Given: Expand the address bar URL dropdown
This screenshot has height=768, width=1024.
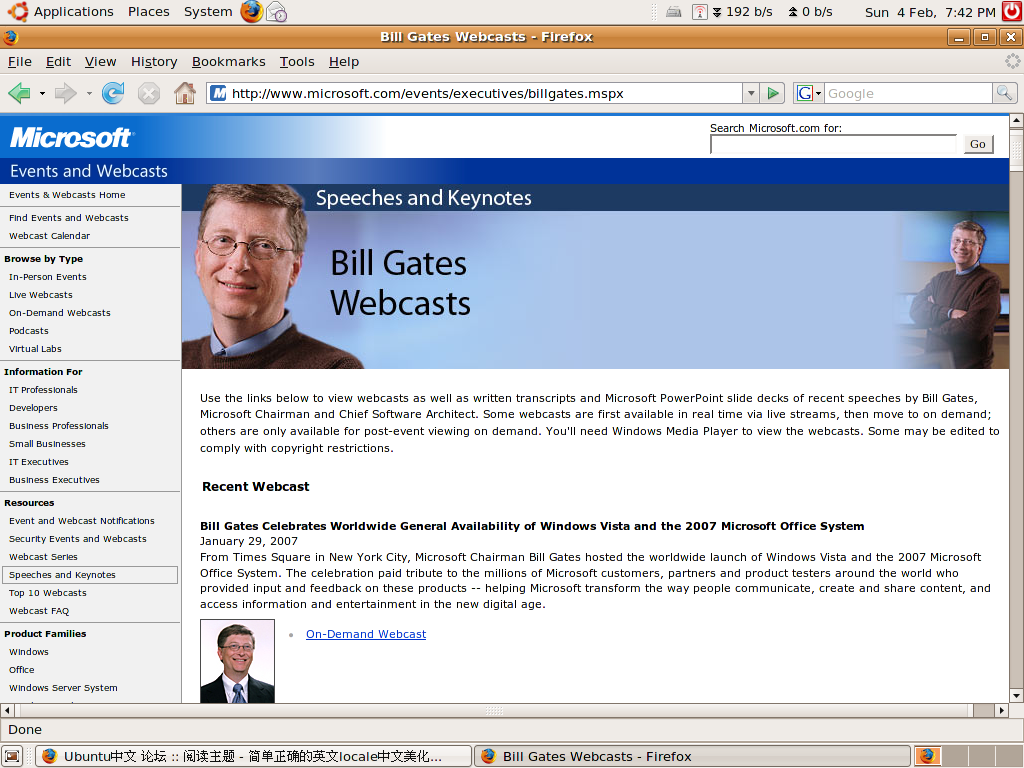Looking at the screenshot, I should click(x=751, y=93).
